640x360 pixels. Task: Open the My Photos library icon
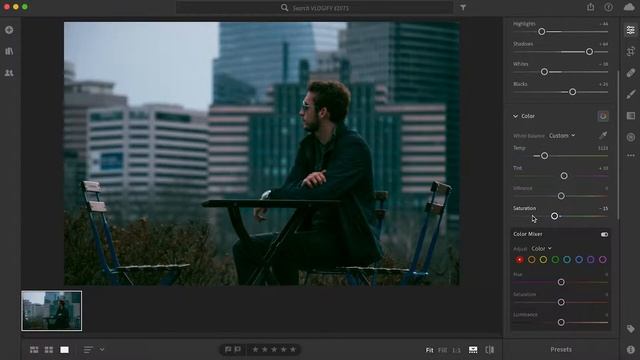point(9,51)
